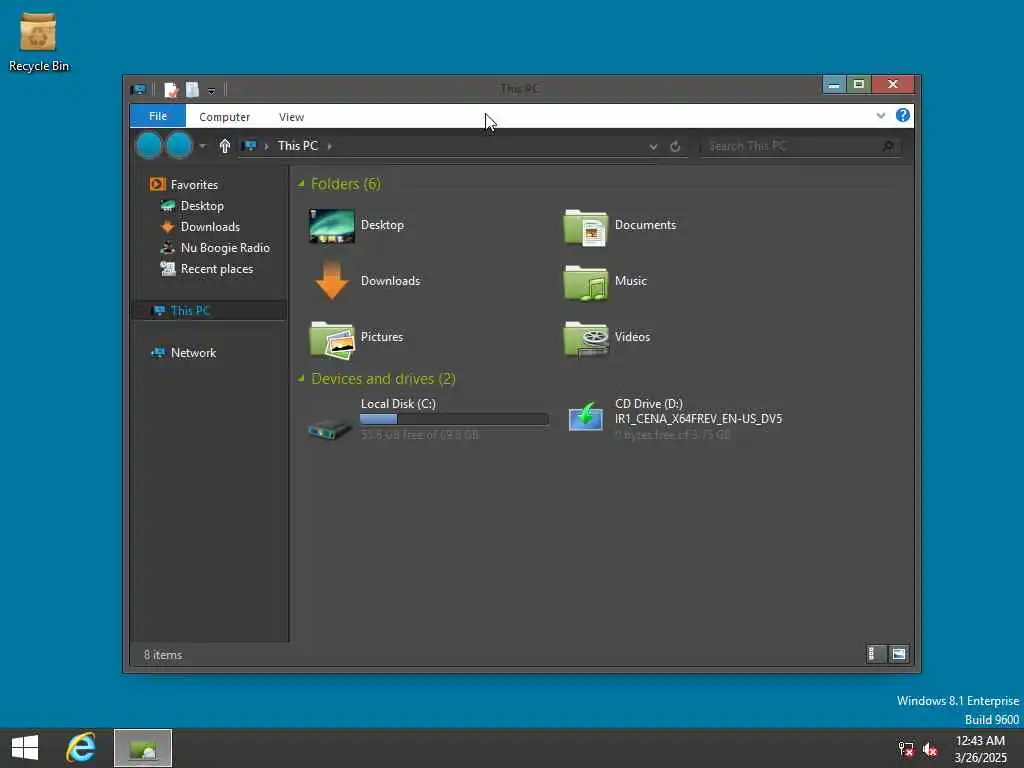
Task: Select the CD Drive (D:) icon
Action: tap(585, 417)
